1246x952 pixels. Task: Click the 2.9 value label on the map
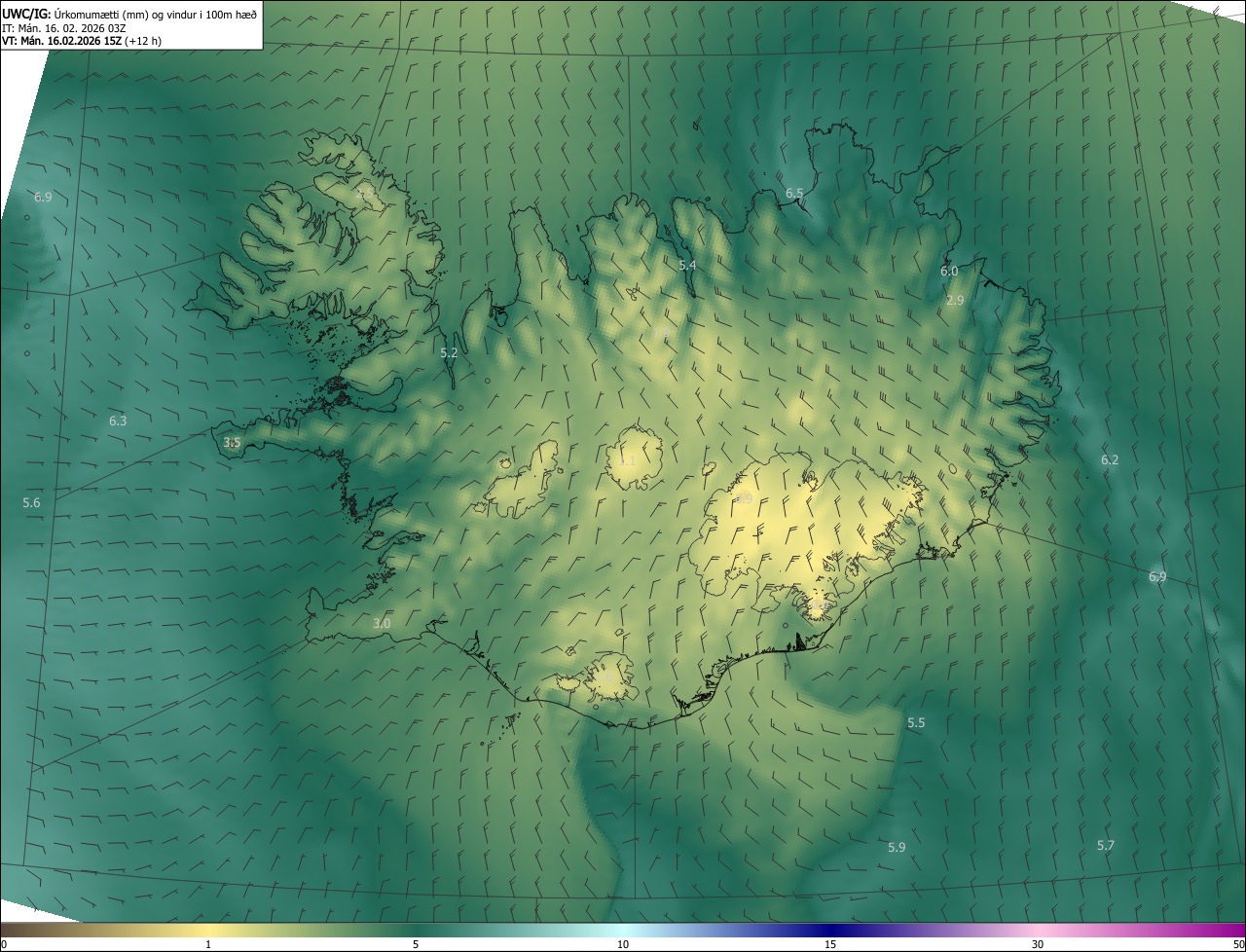955,301
